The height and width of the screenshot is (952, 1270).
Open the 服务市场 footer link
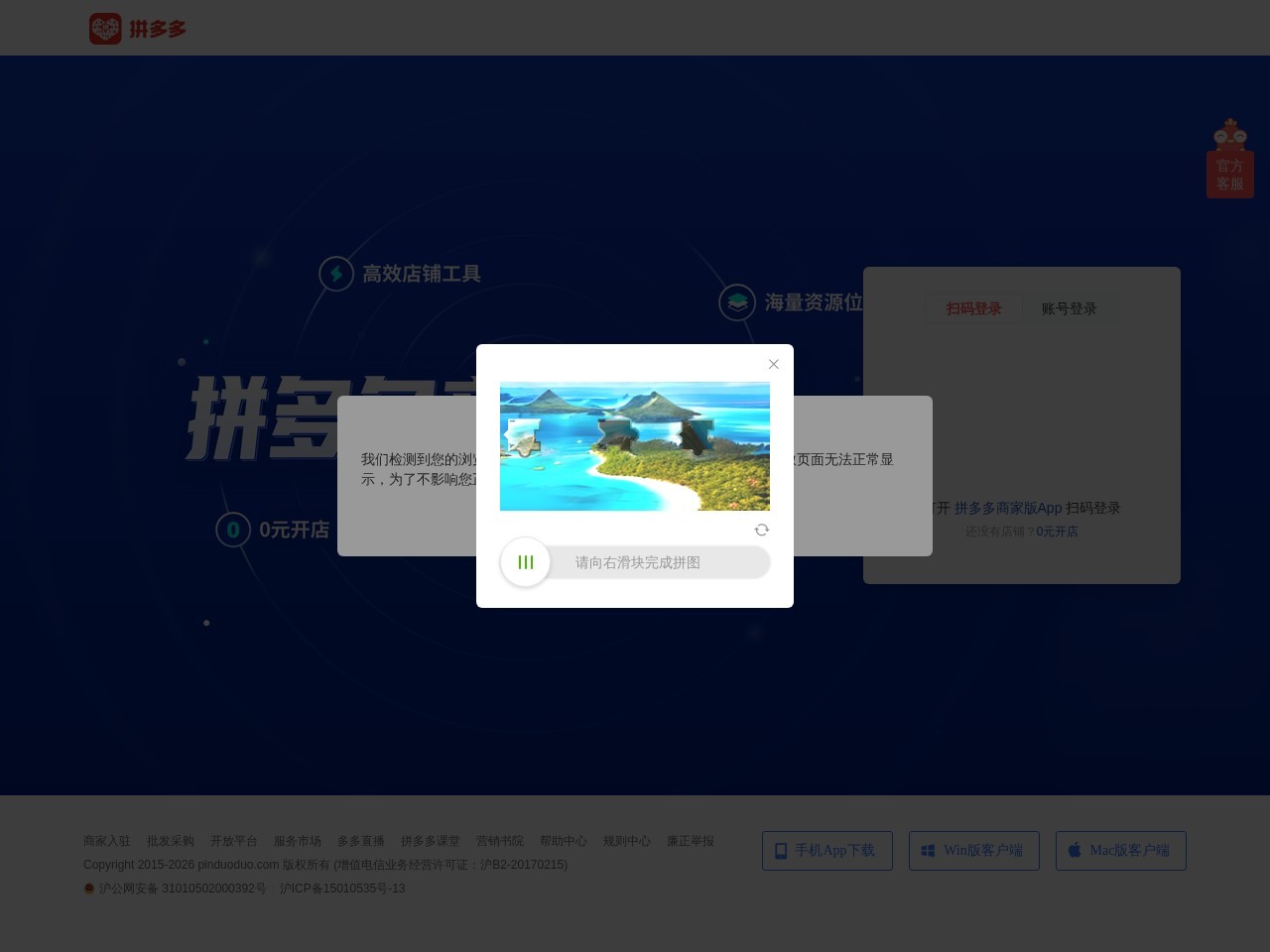coord(298,841)
